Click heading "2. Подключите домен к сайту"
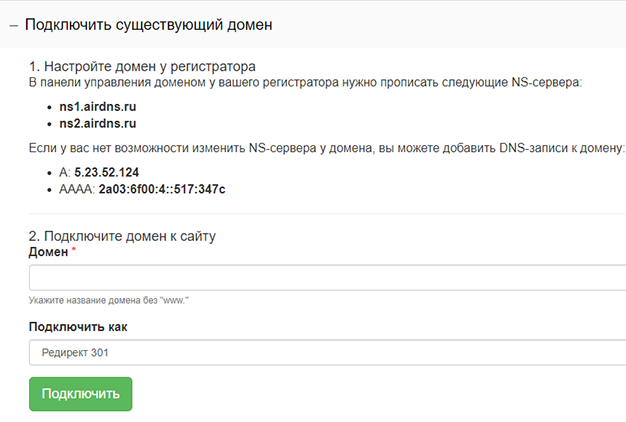This screenshot has height=422, width=626. [x=122, y=236]
